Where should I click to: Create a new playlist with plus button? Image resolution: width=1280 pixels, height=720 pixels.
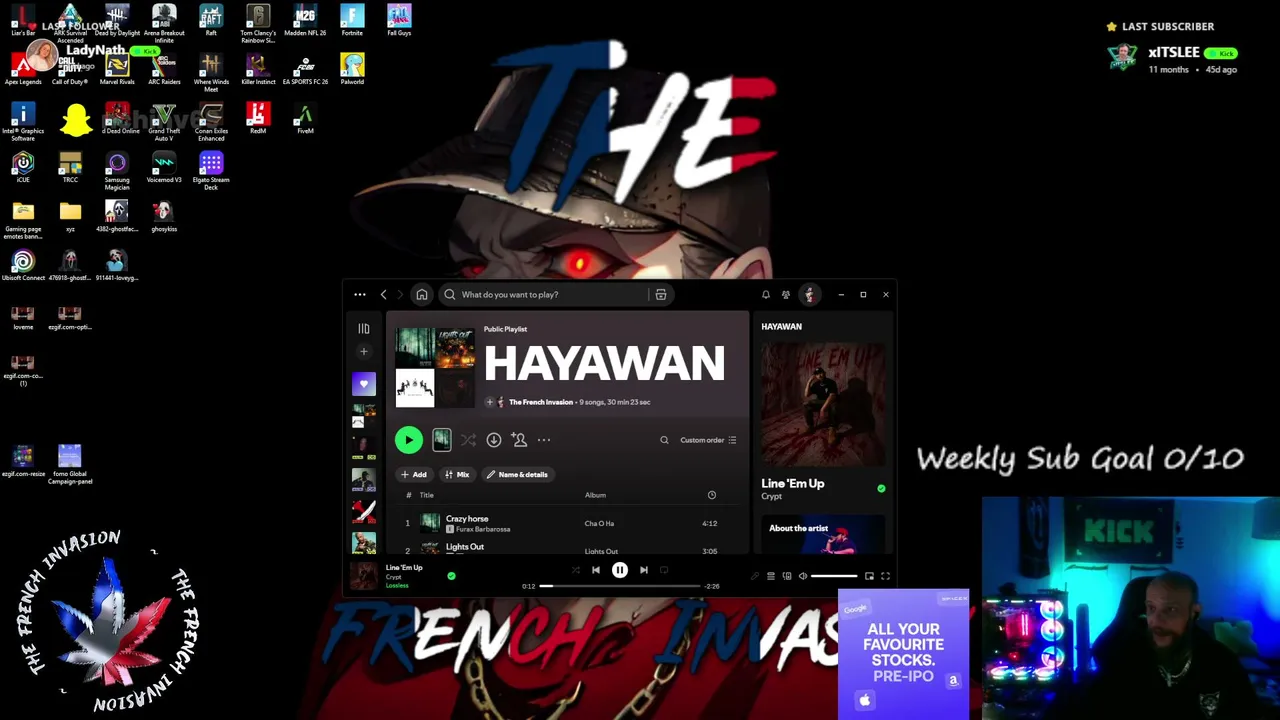364,352
